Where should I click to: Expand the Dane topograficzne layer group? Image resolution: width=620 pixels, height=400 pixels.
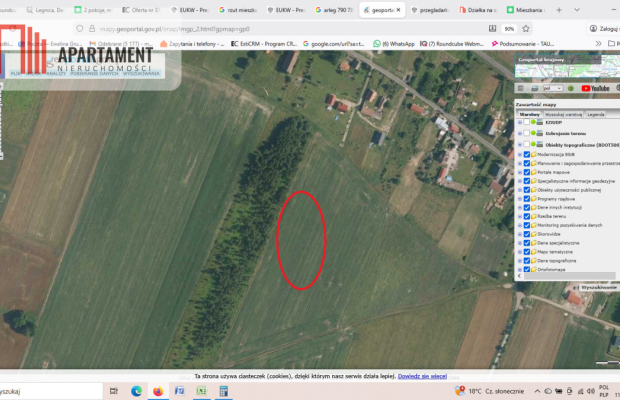(518, 262)
